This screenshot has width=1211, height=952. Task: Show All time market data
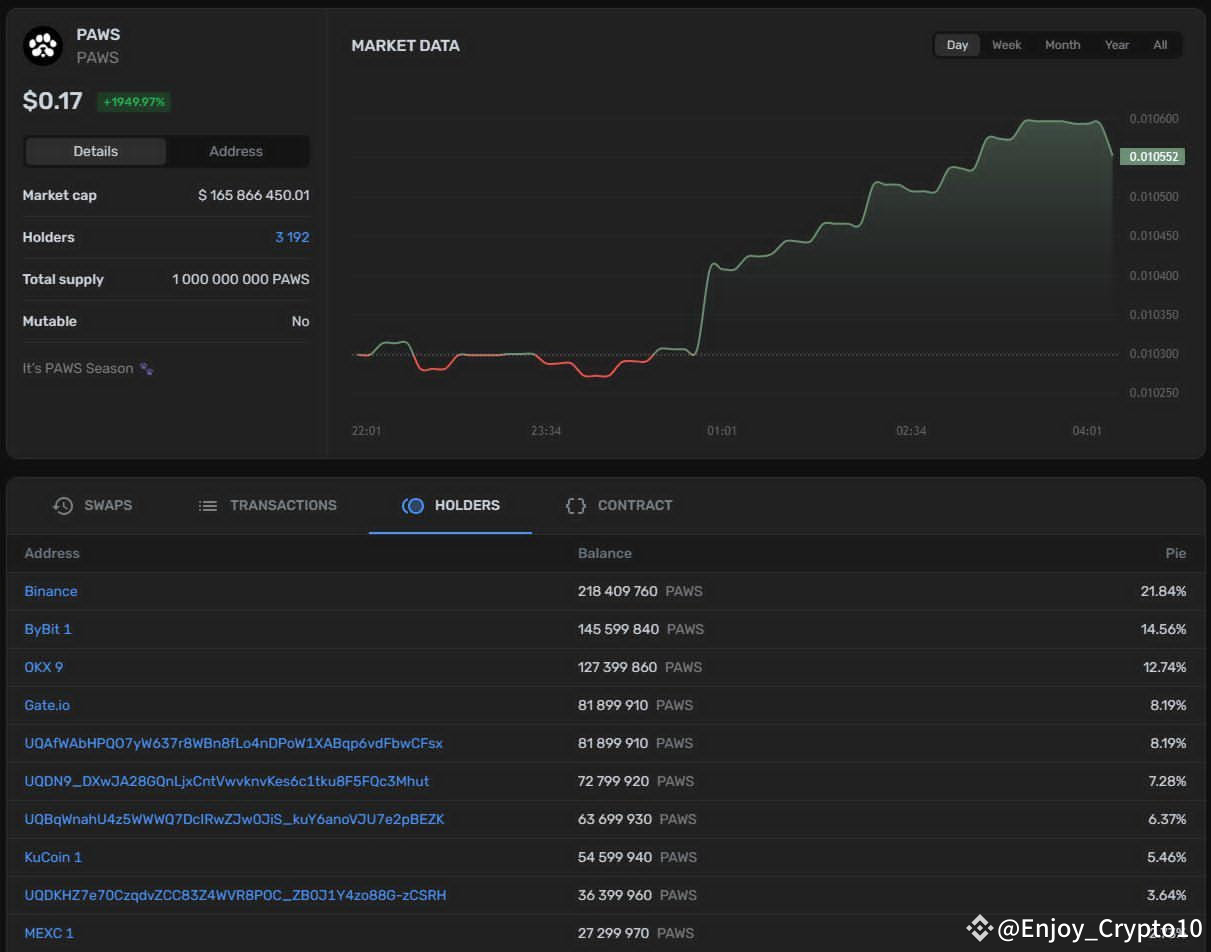pos(1160,45)
